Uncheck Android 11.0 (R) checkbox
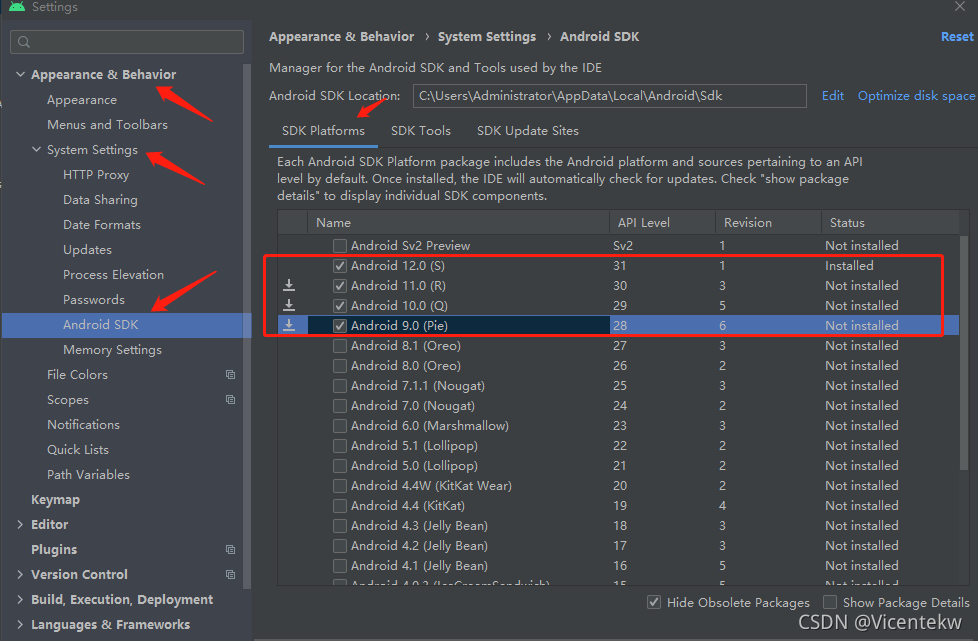This screenshot has height=641, width=978. click(339, 286)
